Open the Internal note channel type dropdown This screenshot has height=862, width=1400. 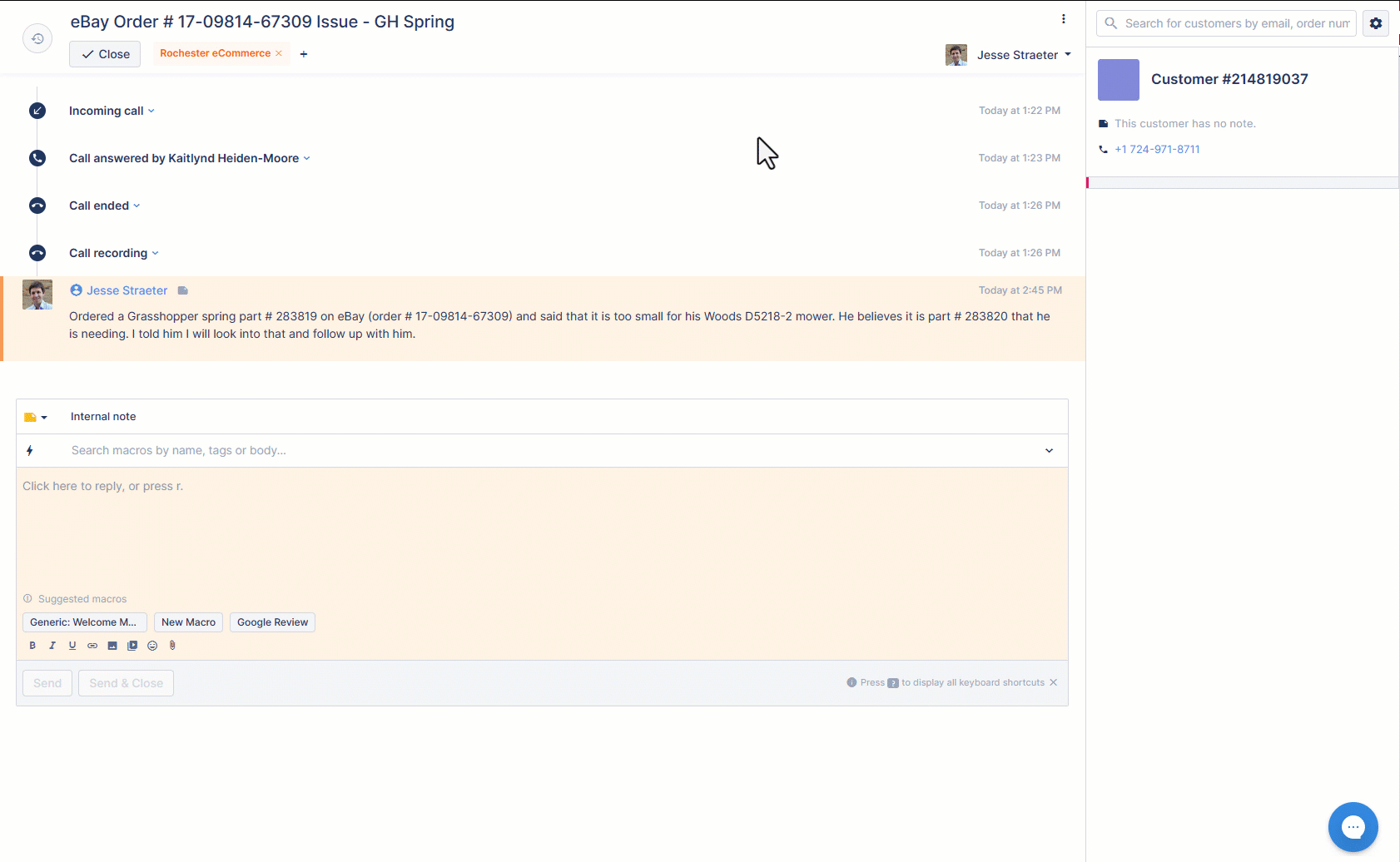[x=36, y=417]
